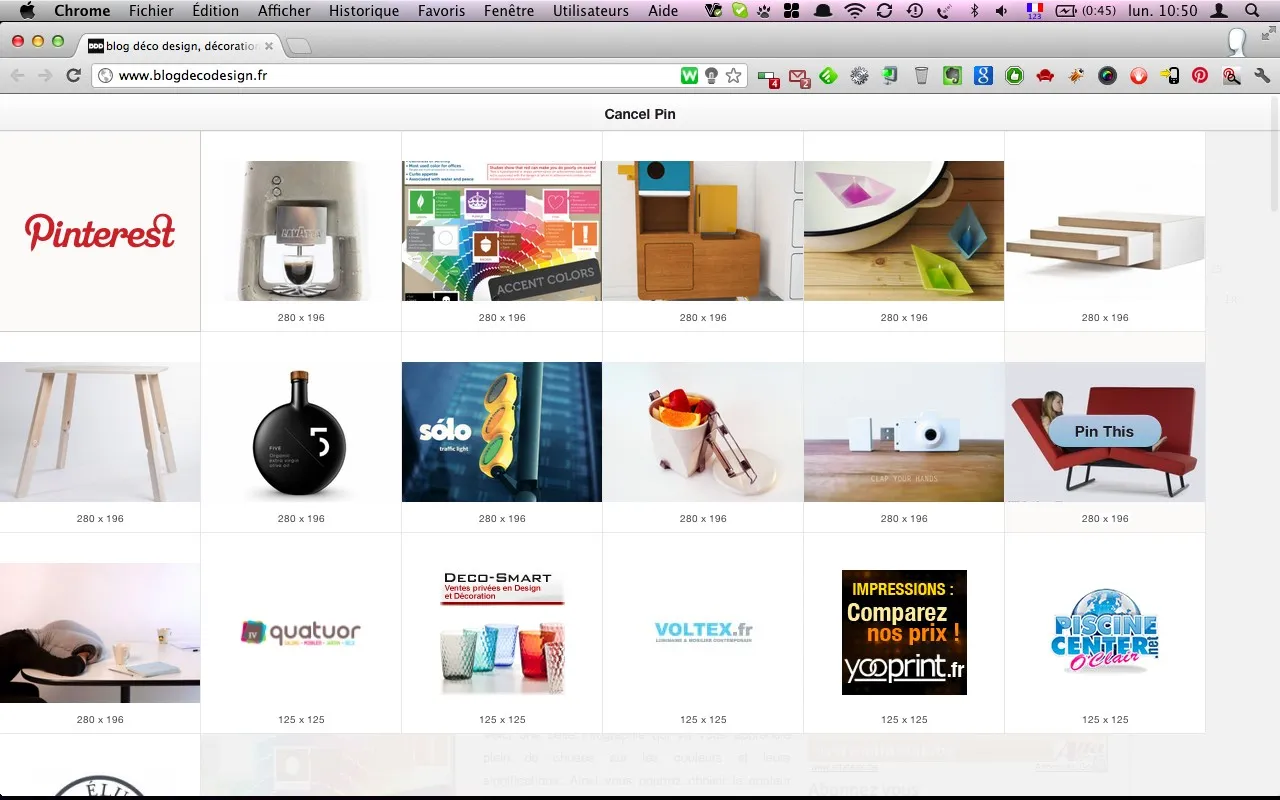Open Spotlight search magnifier in menu bar
Screen dimensions: 1280x800
coord(1252,11)
